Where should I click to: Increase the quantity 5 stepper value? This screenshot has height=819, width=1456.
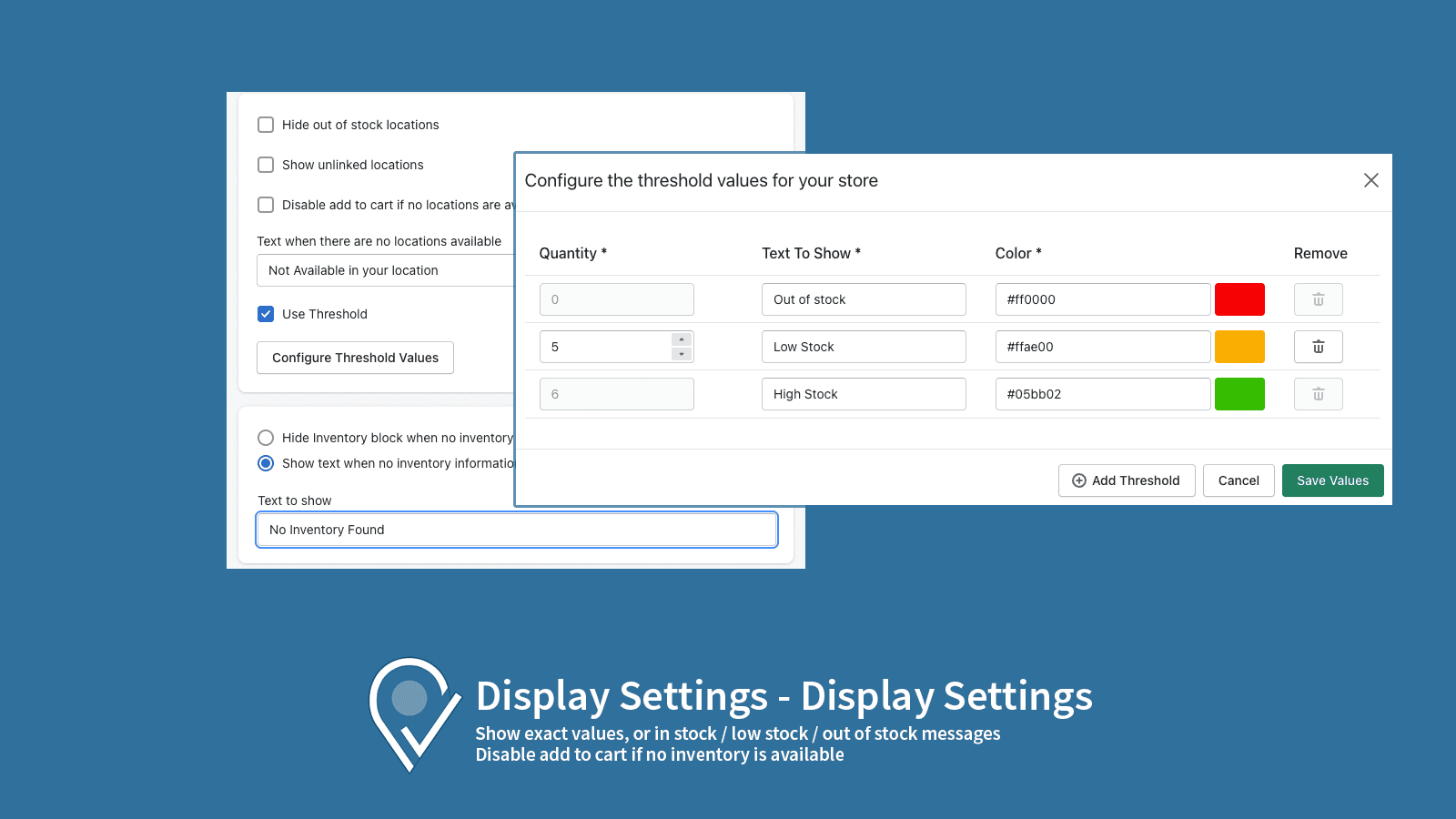682,339
